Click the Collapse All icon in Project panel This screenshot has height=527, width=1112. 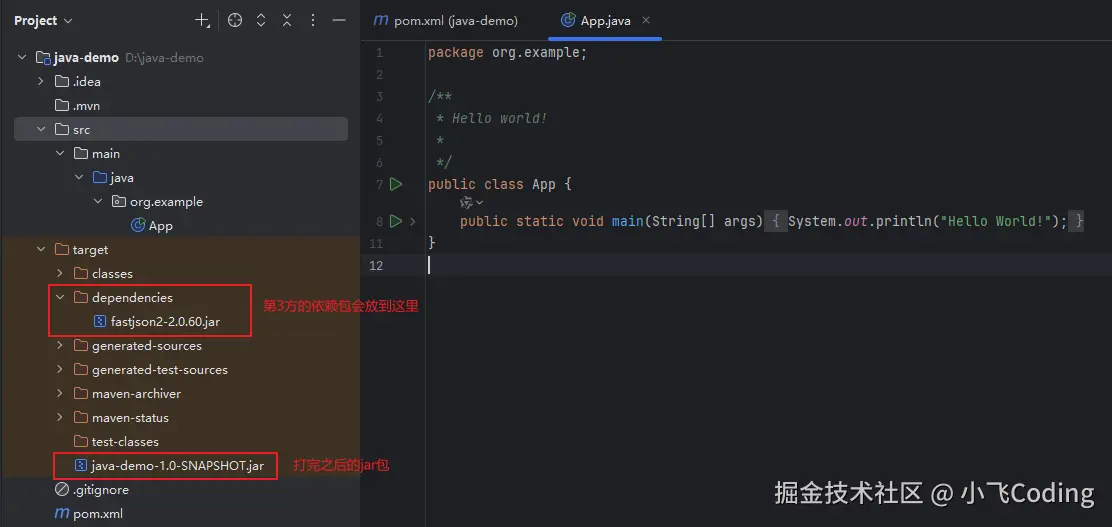[287, 20]
